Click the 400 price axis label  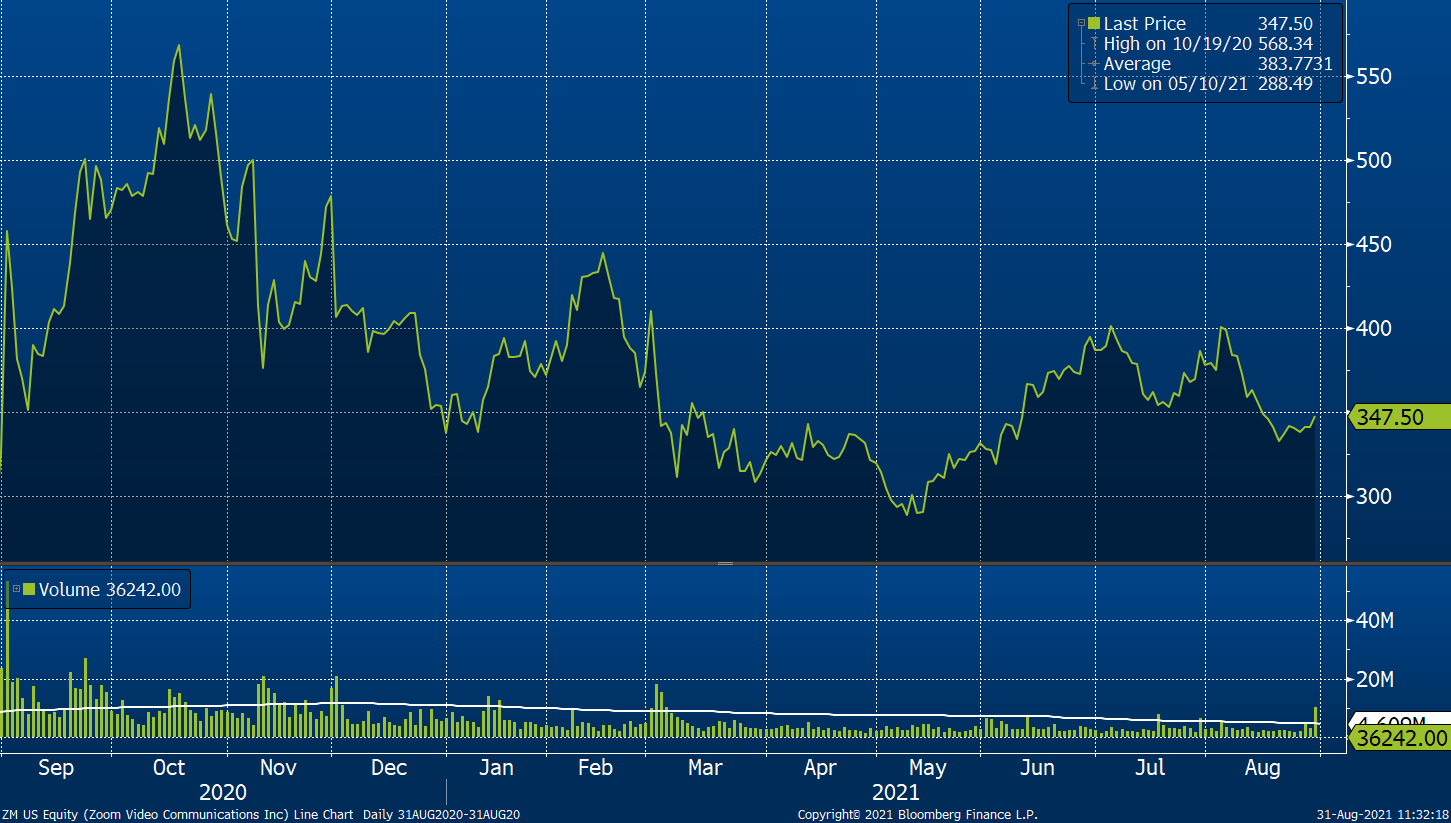[x=1374, y=329]
